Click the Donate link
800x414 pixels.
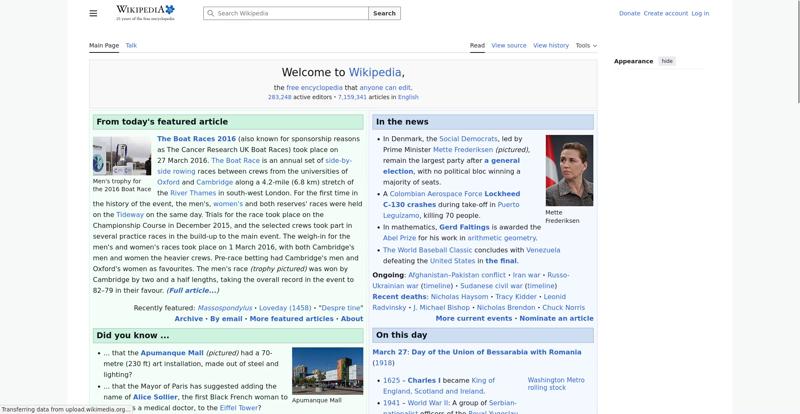[629, 13]
